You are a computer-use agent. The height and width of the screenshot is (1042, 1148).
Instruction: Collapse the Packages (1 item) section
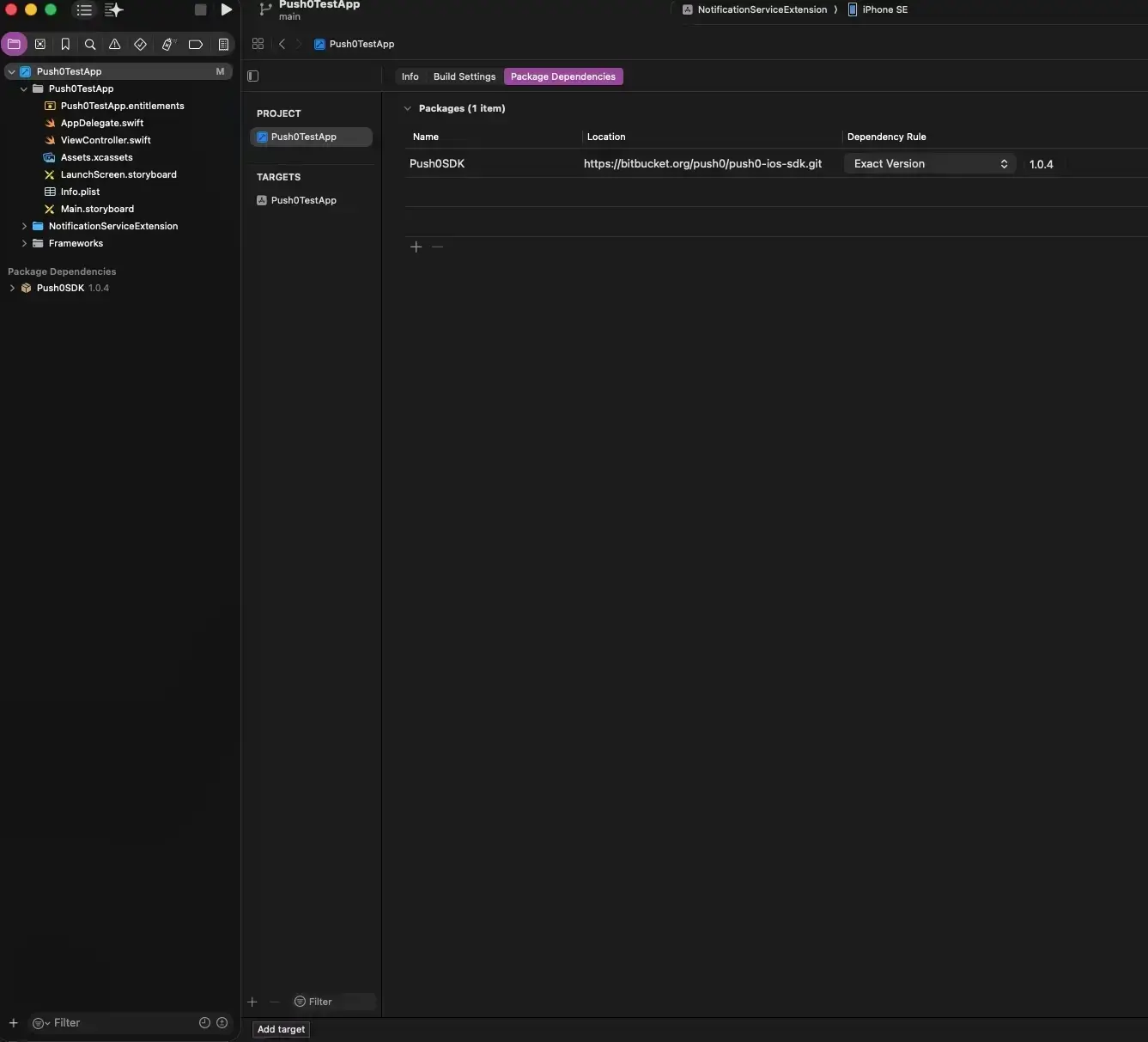[408, 108]
